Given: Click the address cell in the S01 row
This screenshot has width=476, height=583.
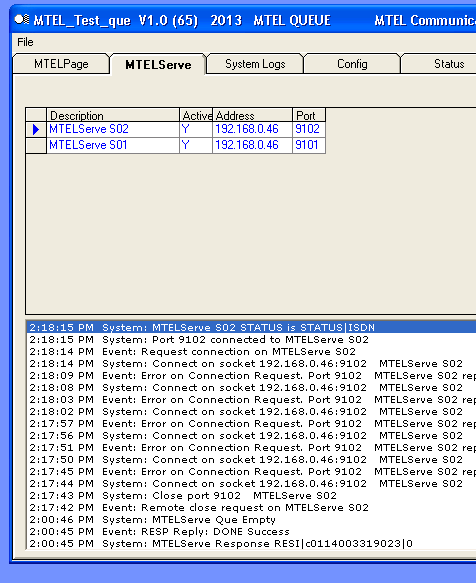Looking at the screenshot, I should (x=253, y=145).
